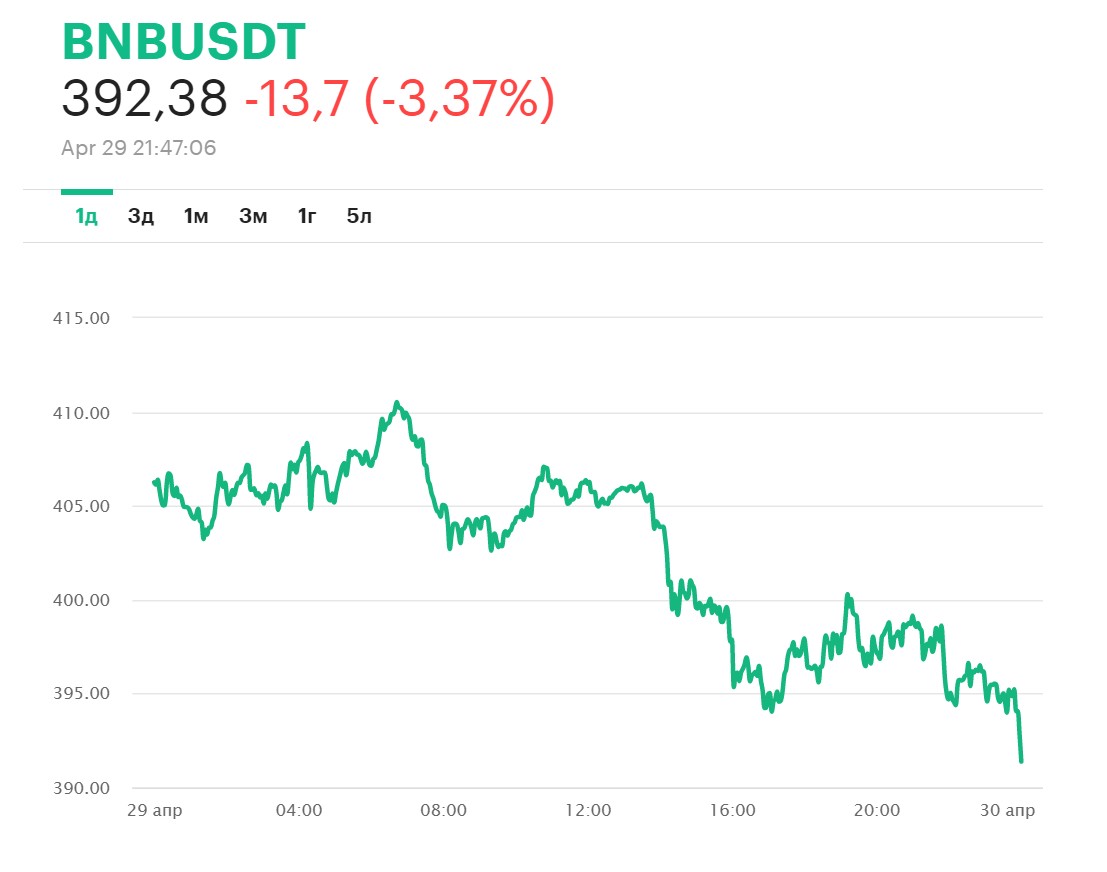Click the 400.00 price axis label
This screenshot has height=872, width=1107.
[x=81, y=601]
